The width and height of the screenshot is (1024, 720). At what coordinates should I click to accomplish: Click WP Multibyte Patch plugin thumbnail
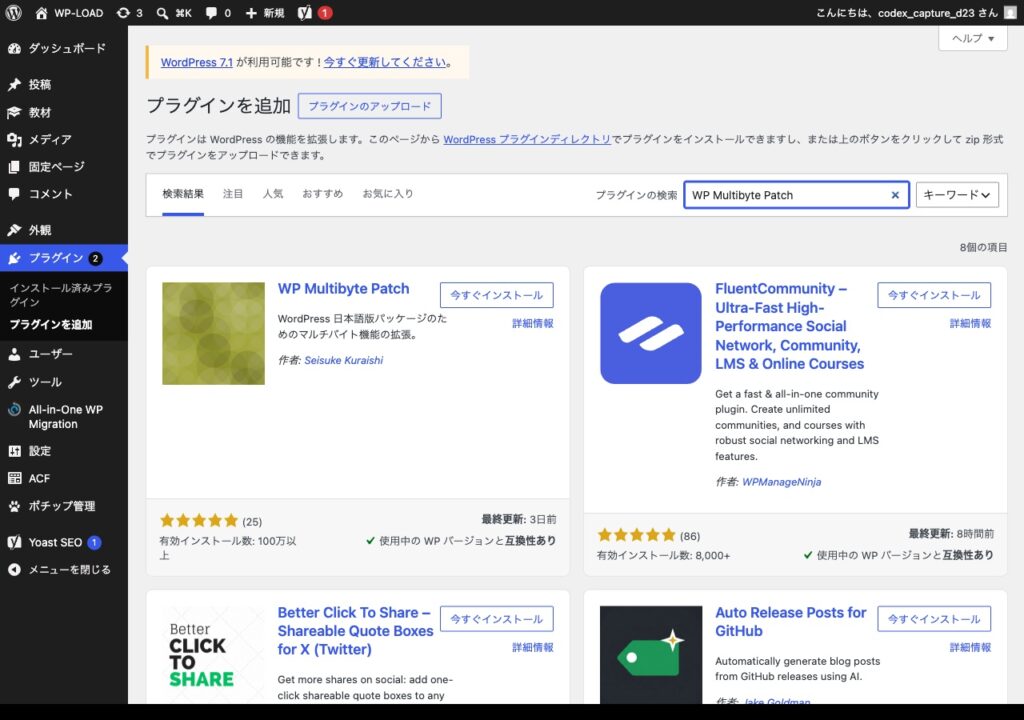[x=214, y=333]
